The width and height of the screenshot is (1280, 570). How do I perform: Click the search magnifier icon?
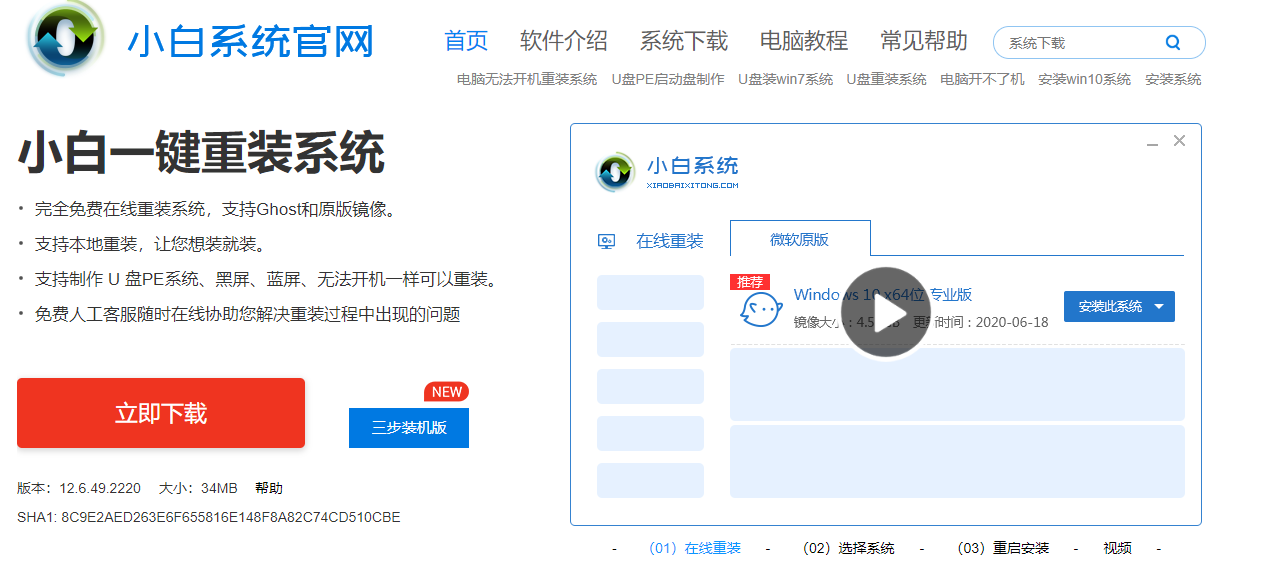coord(1173,43)
